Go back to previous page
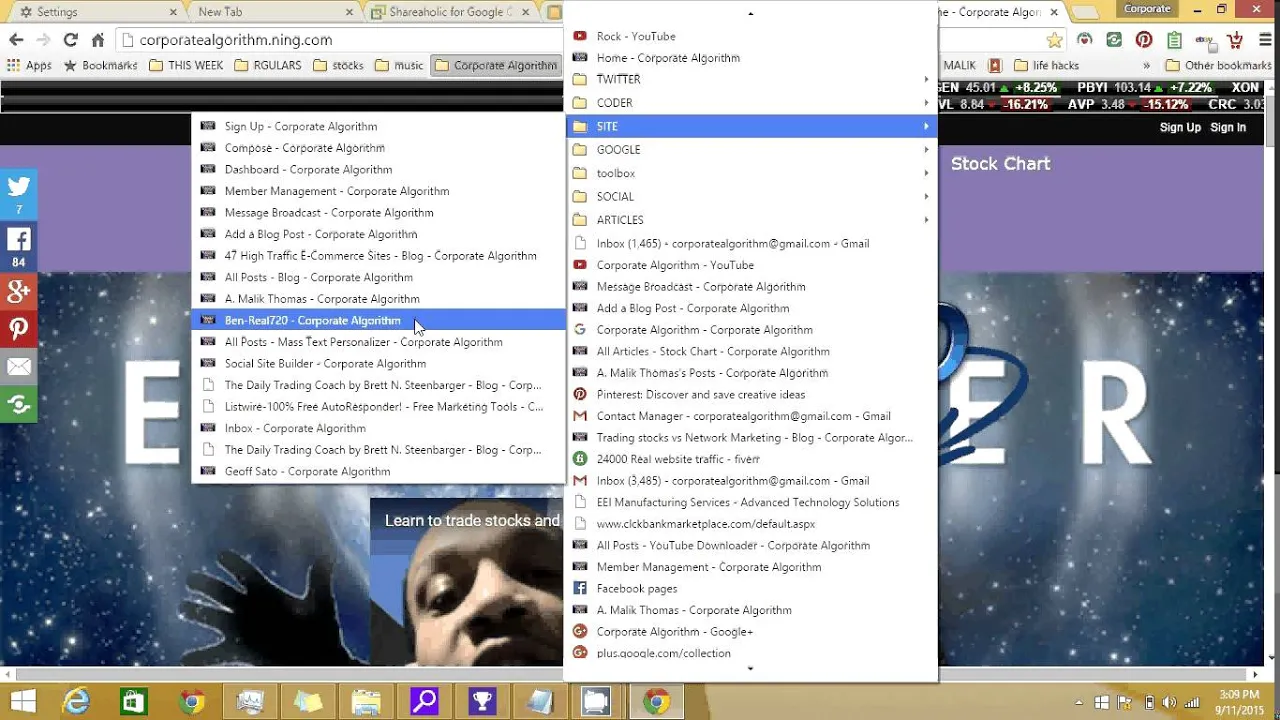Viewport: 1280px width, 720px height. 16,40
